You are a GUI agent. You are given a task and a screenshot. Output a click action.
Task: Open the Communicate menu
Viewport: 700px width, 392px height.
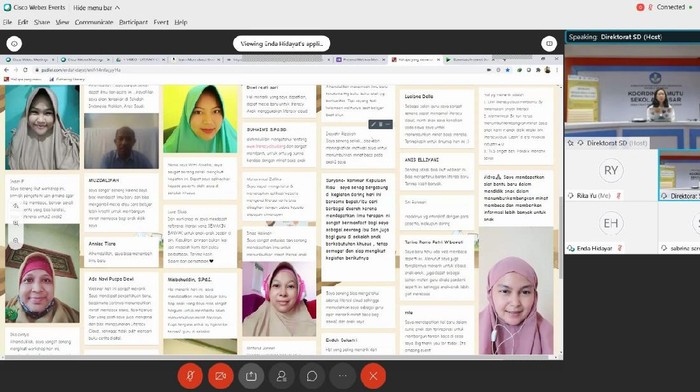pos(94,22)
